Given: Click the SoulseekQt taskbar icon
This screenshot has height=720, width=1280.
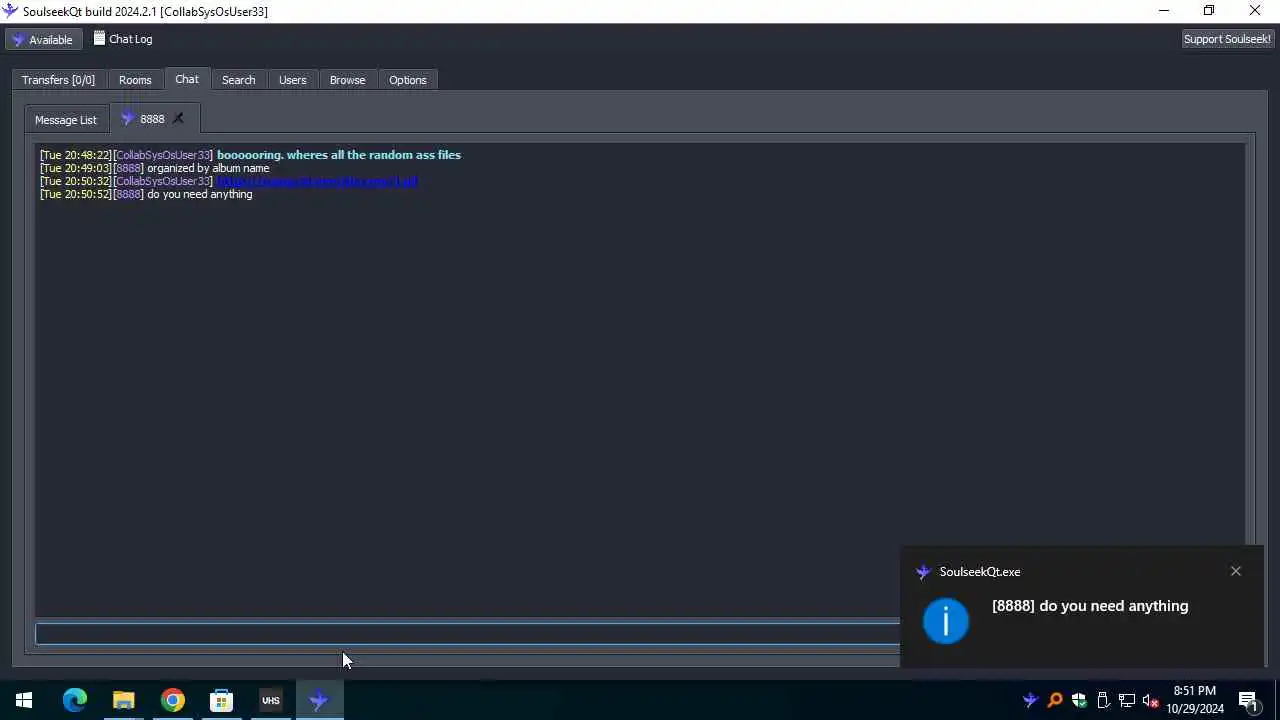Looking at the screenshot, I should coord(319,700).
